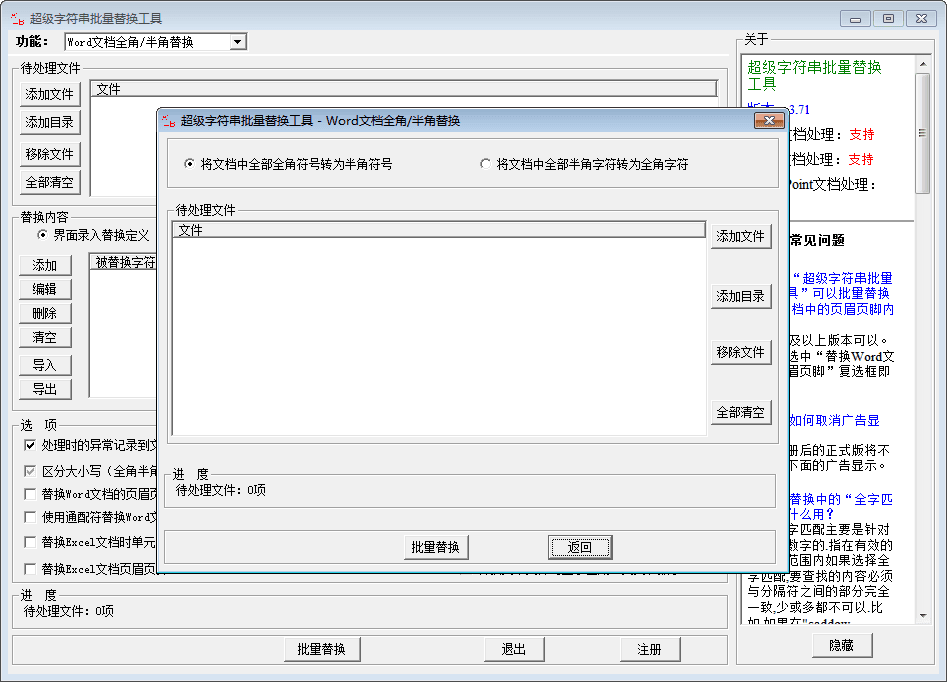This screenshot has height=682, width=947.
Task: Enable 使用通配符替换Word checkbox
Action: (30, 517)
